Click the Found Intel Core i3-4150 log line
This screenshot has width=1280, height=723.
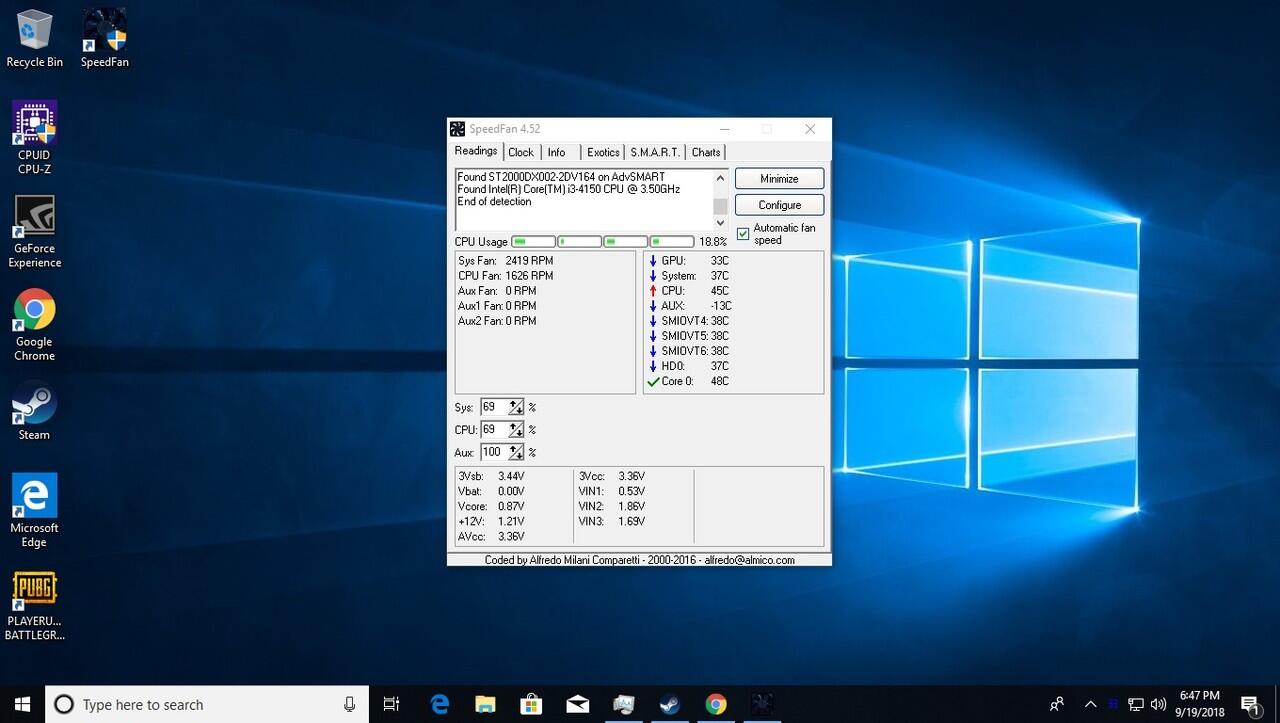[x=568, y=189]
